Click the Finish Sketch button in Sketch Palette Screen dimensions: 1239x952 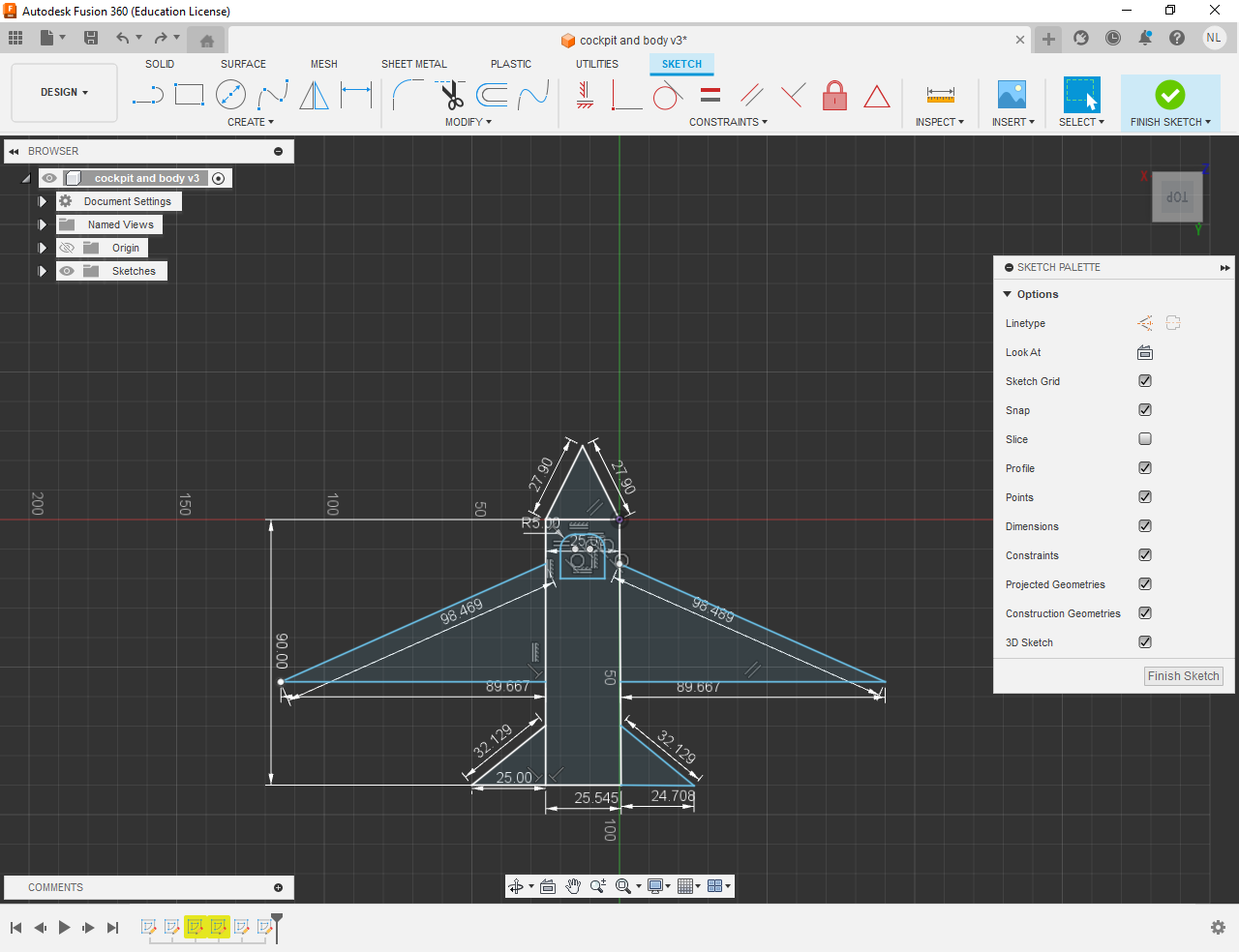point(1183,675)
